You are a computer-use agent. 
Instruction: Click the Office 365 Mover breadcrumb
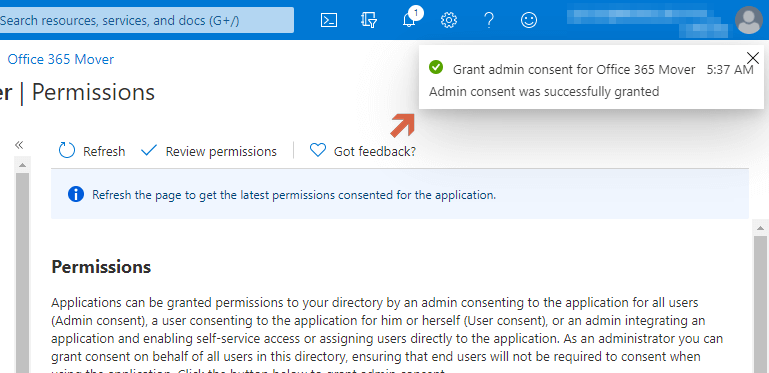(61, 59)
